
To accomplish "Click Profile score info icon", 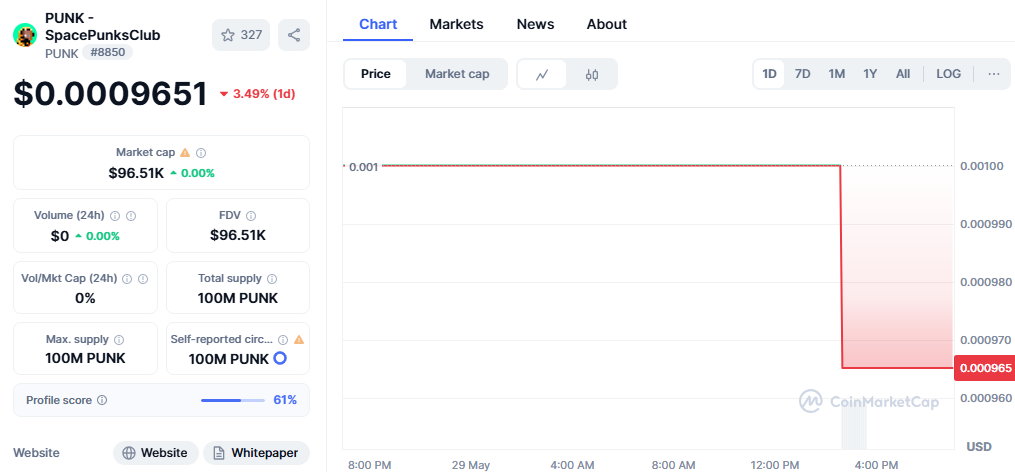I will (102, 400).
